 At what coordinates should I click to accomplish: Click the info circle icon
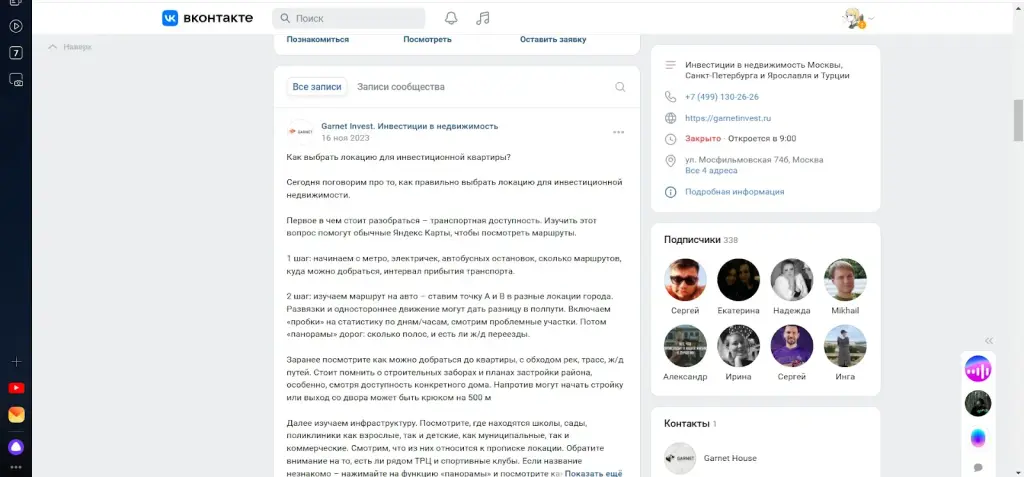(670, 192)
